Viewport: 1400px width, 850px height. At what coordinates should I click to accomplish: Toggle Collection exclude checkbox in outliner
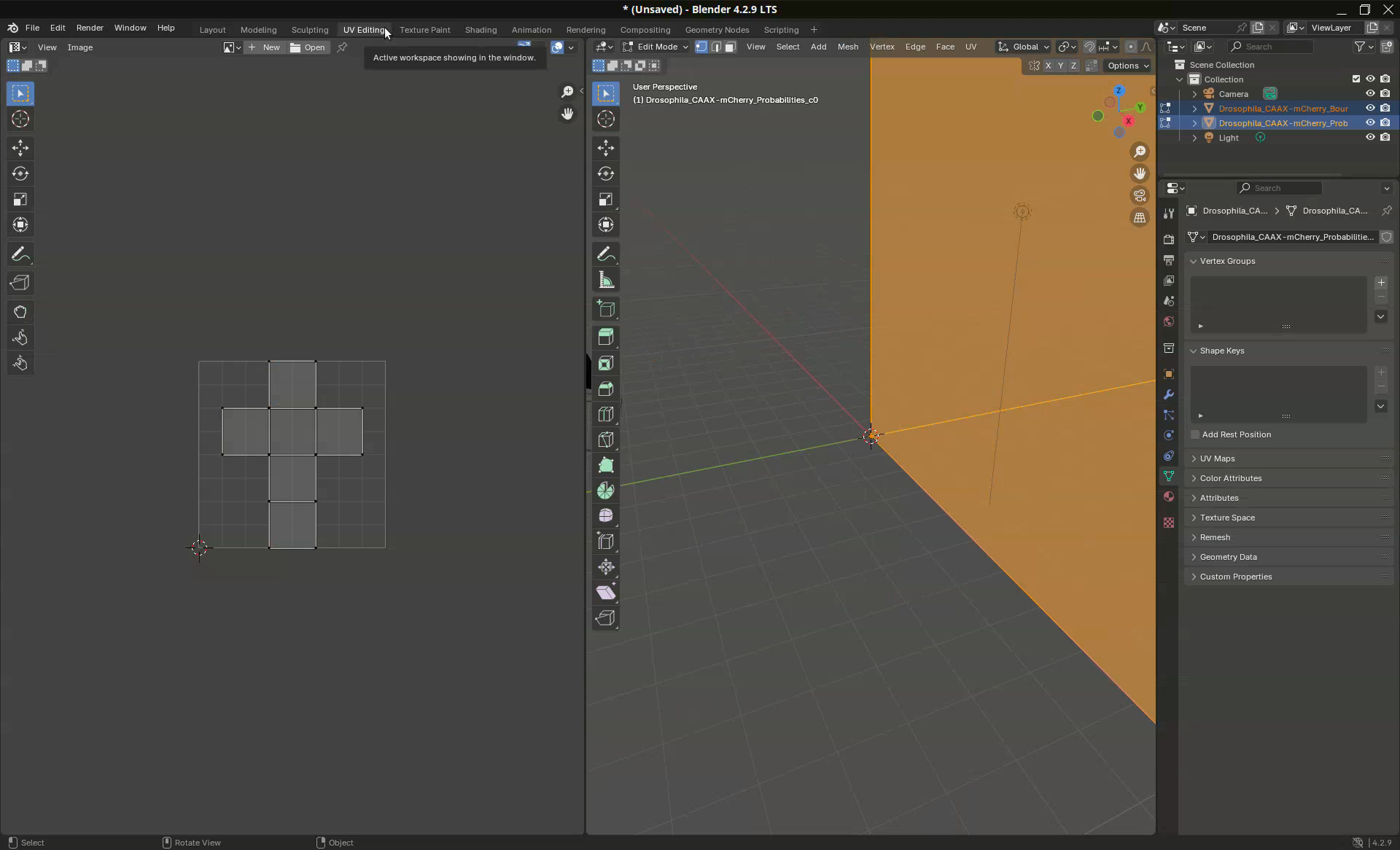(1356, 79)
